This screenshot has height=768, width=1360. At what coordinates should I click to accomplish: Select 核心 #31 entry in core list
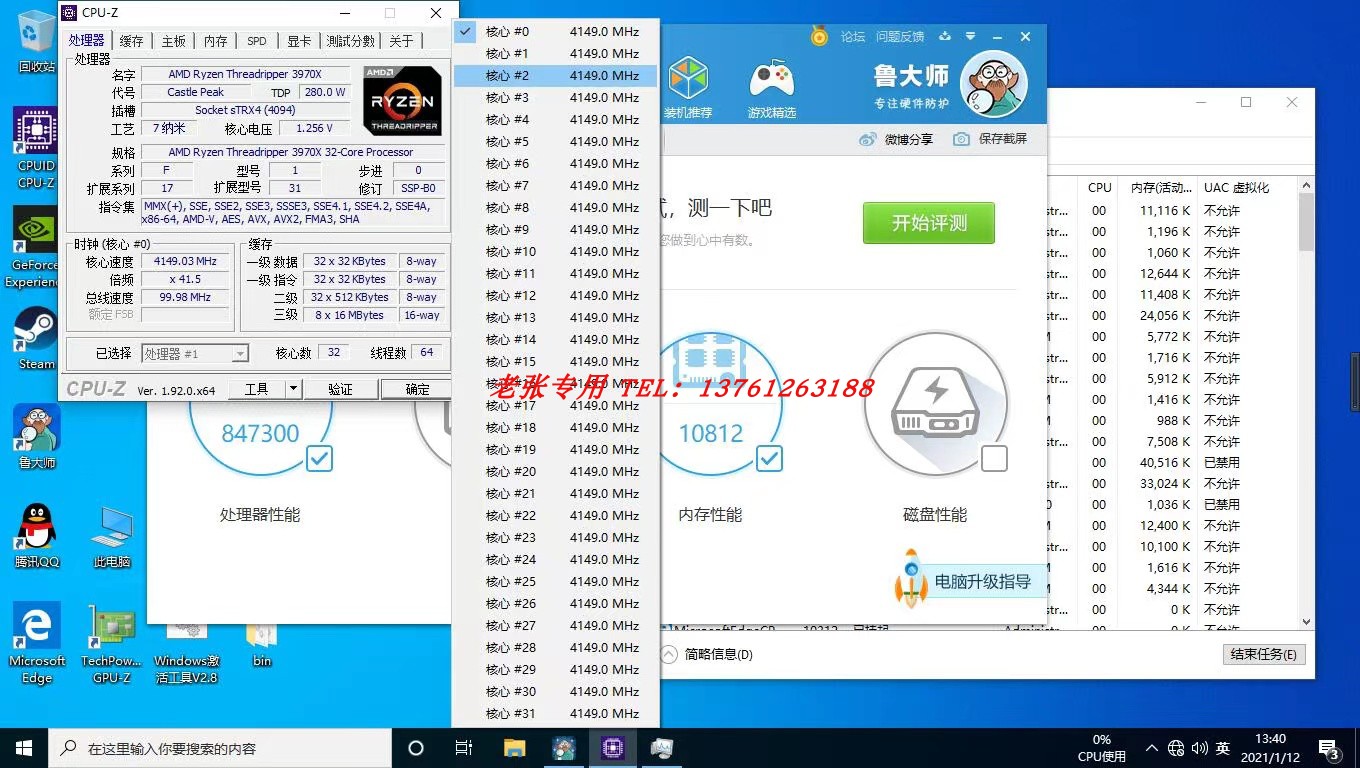pyautogui.click(x=556, y=713)
